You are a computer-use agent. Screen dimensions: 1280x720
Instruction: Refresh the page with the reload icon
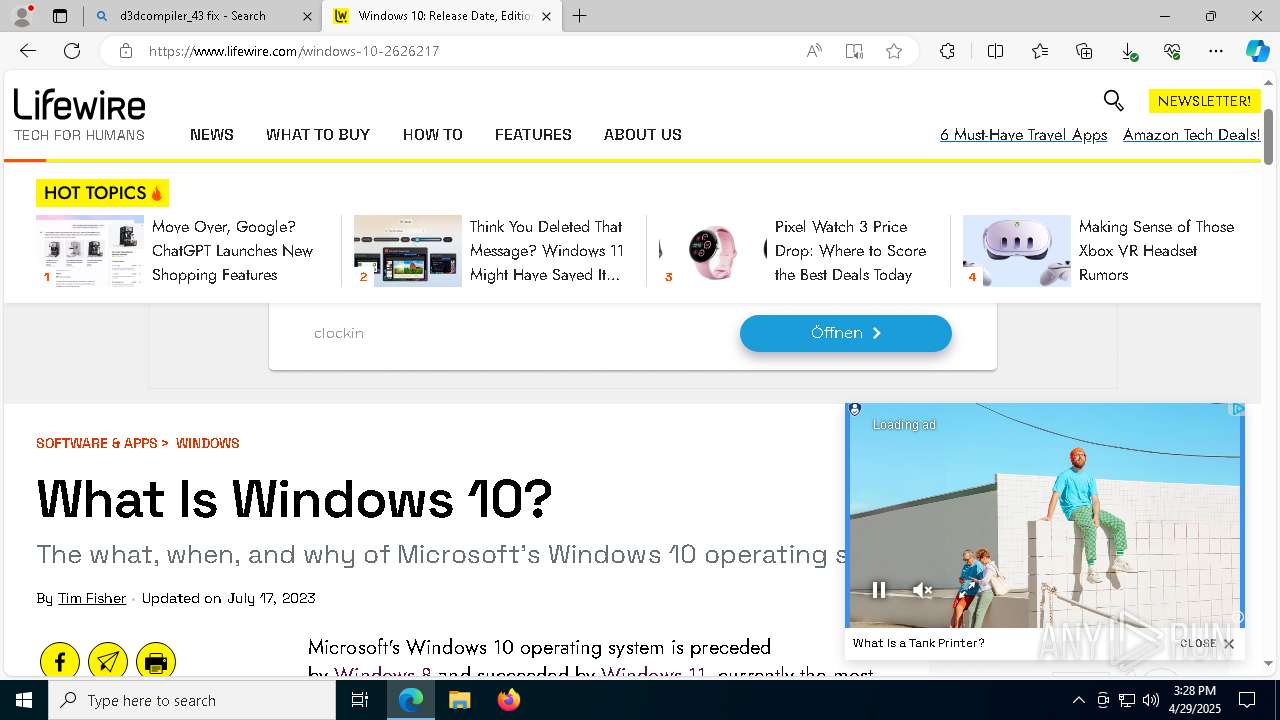pyautogui.click(x=72, y=51)
